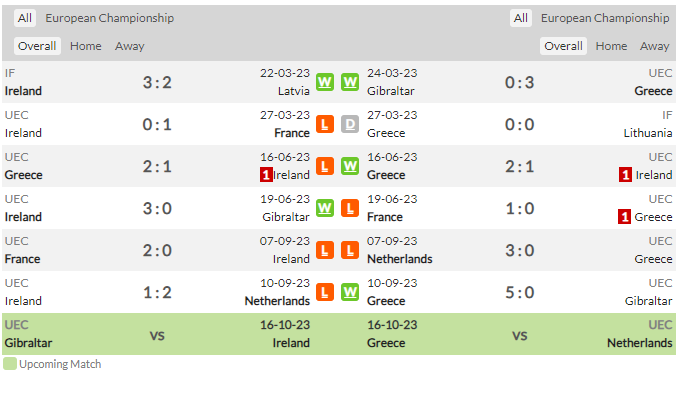Click the light green Upcoming Match legend swatch
This screenshot has width=679, height=393.
[x=10, y=364]
